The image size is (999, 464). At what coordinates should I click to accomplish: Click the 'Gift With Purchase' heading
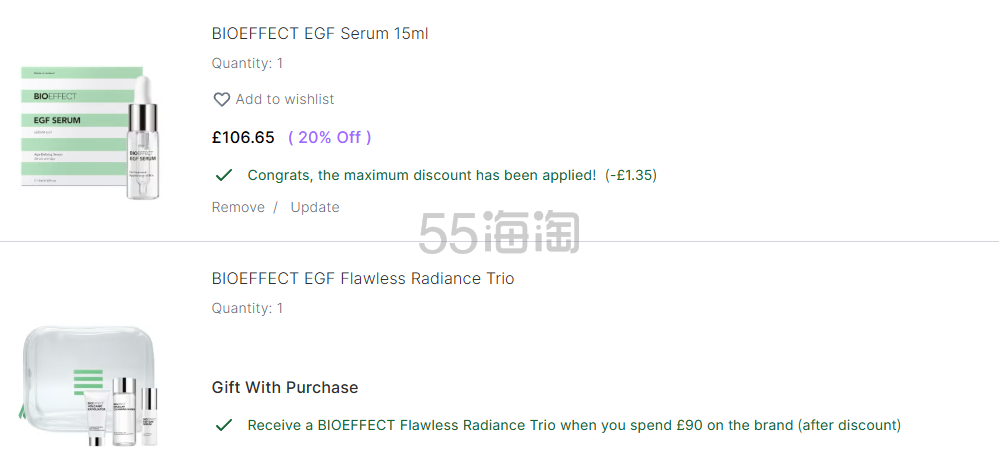[285, 388]
